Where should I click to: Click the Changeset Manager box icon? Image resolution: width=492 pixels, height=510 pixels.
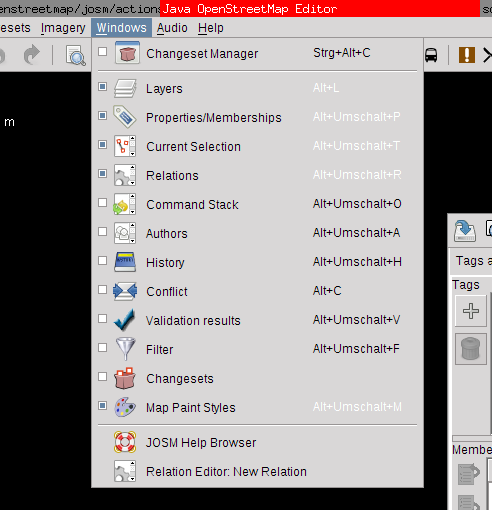127,53
